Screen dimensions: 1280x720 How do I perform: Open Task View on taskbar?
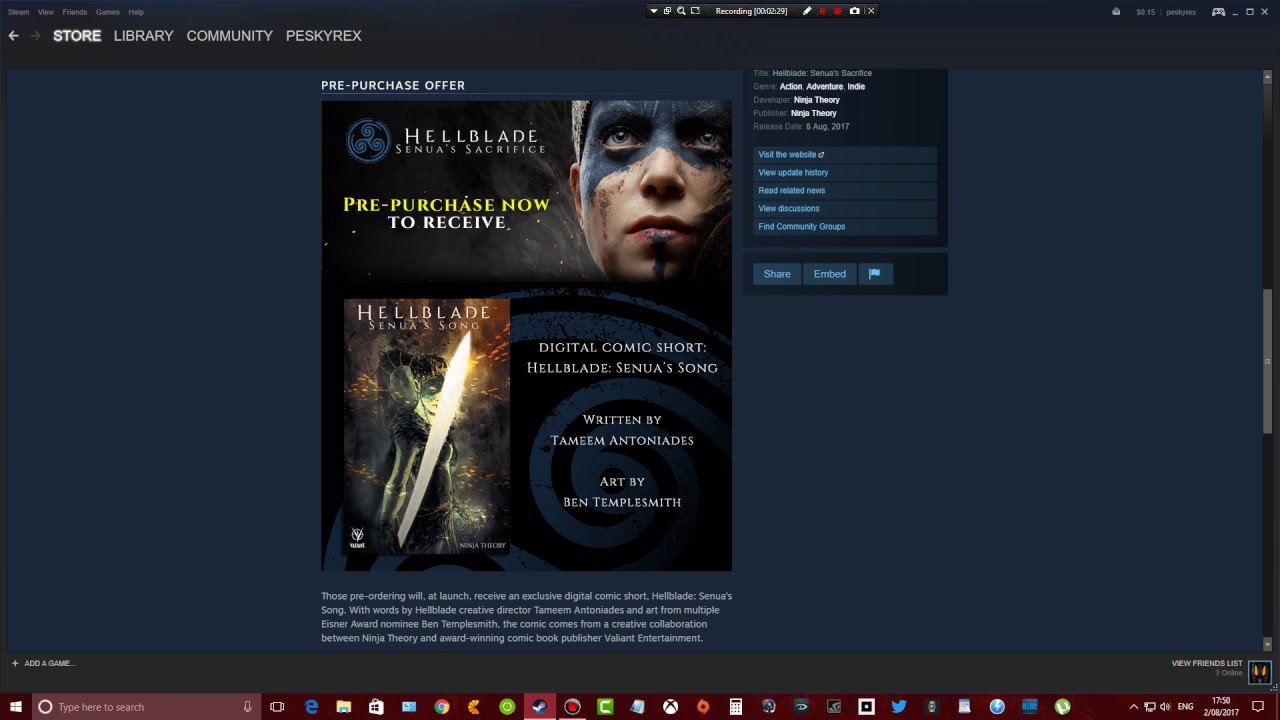277,707
